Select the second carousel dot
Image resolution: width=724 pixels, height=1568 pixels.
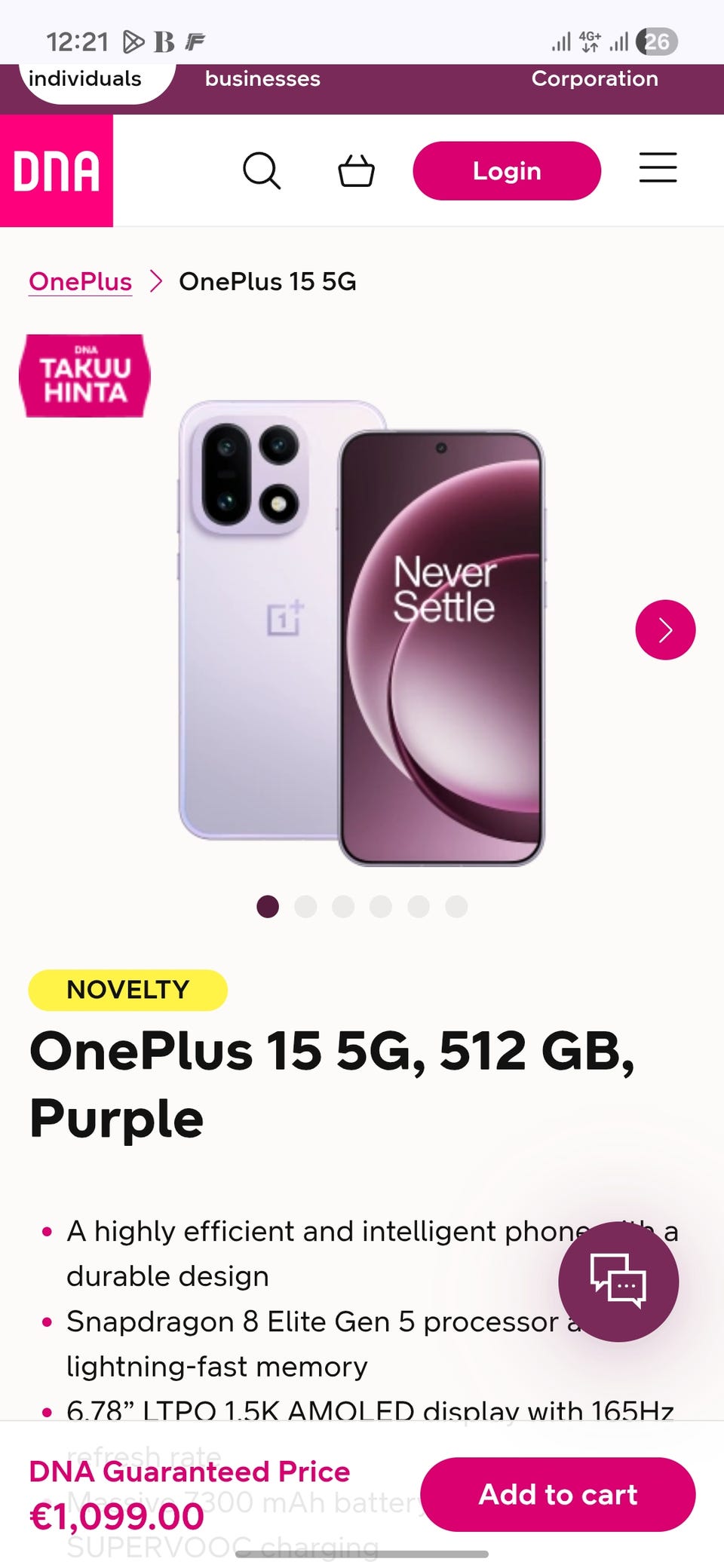click(305, 906)
